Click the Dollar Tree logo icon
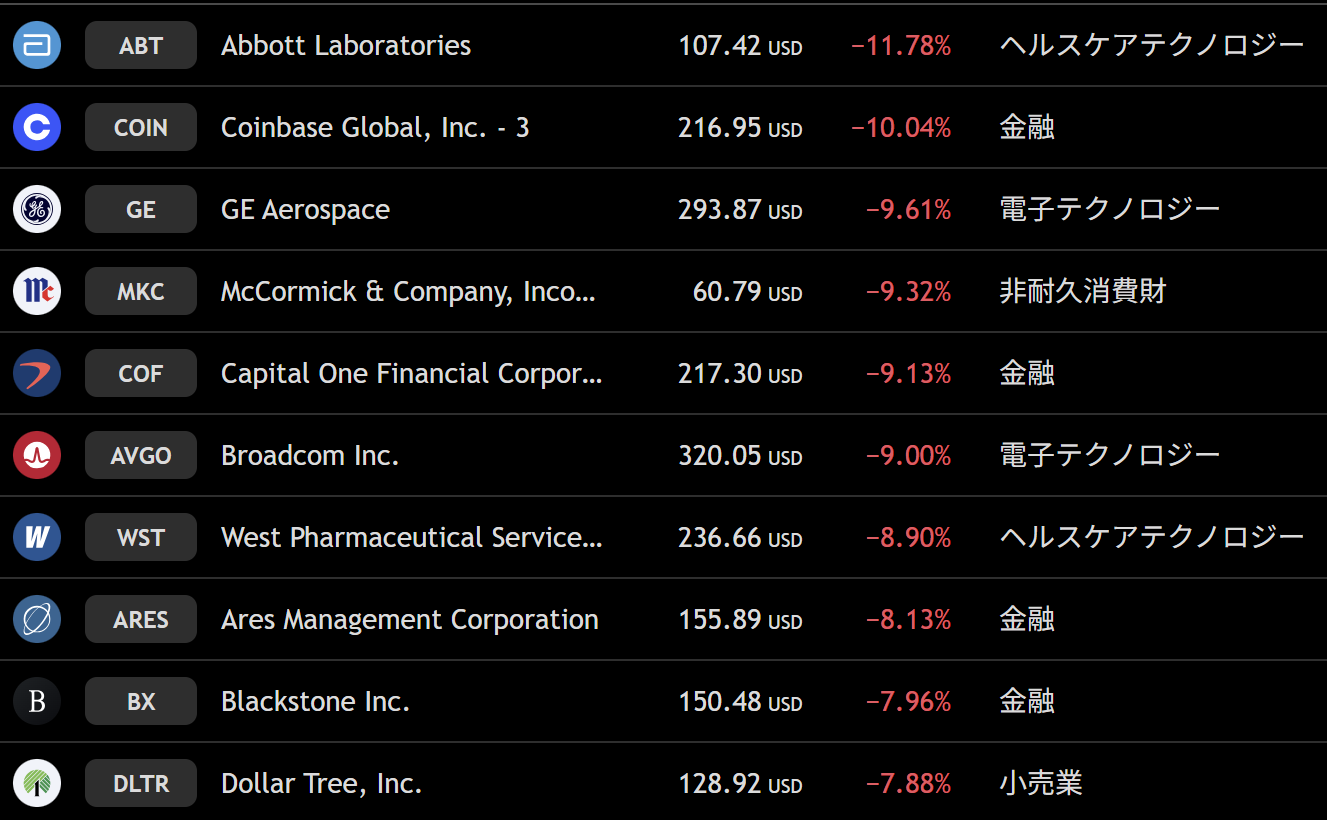 coord(37,784)
